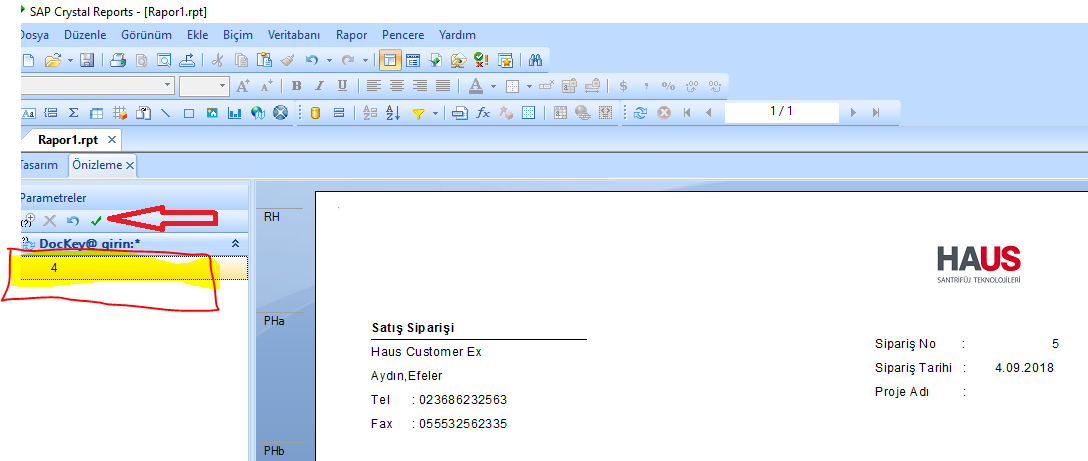
Task: Switch to the Tasarım tab
Action: (38, 165)
